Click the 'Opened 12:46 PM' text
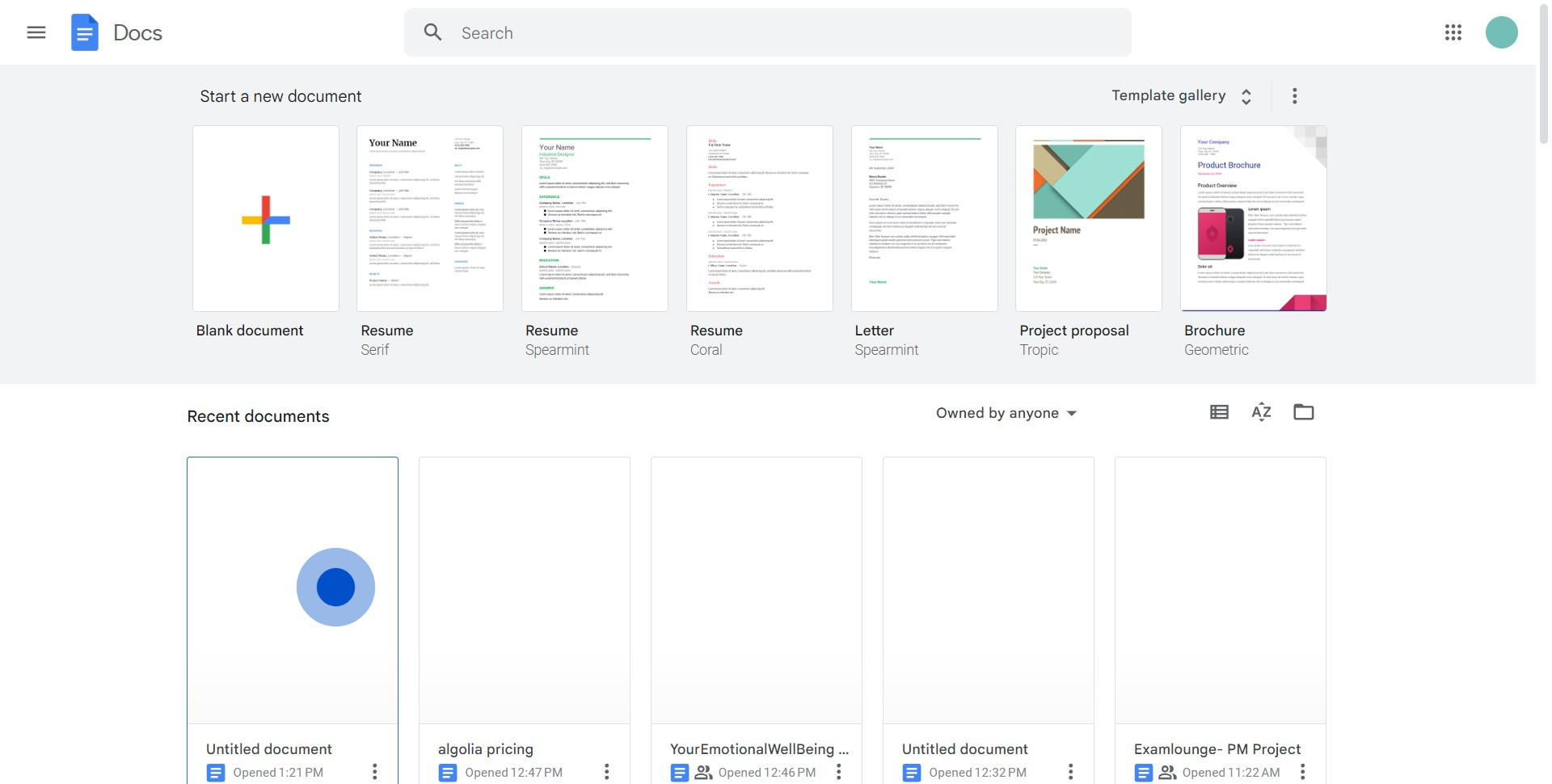1552x784 pixels. point(767,773)
